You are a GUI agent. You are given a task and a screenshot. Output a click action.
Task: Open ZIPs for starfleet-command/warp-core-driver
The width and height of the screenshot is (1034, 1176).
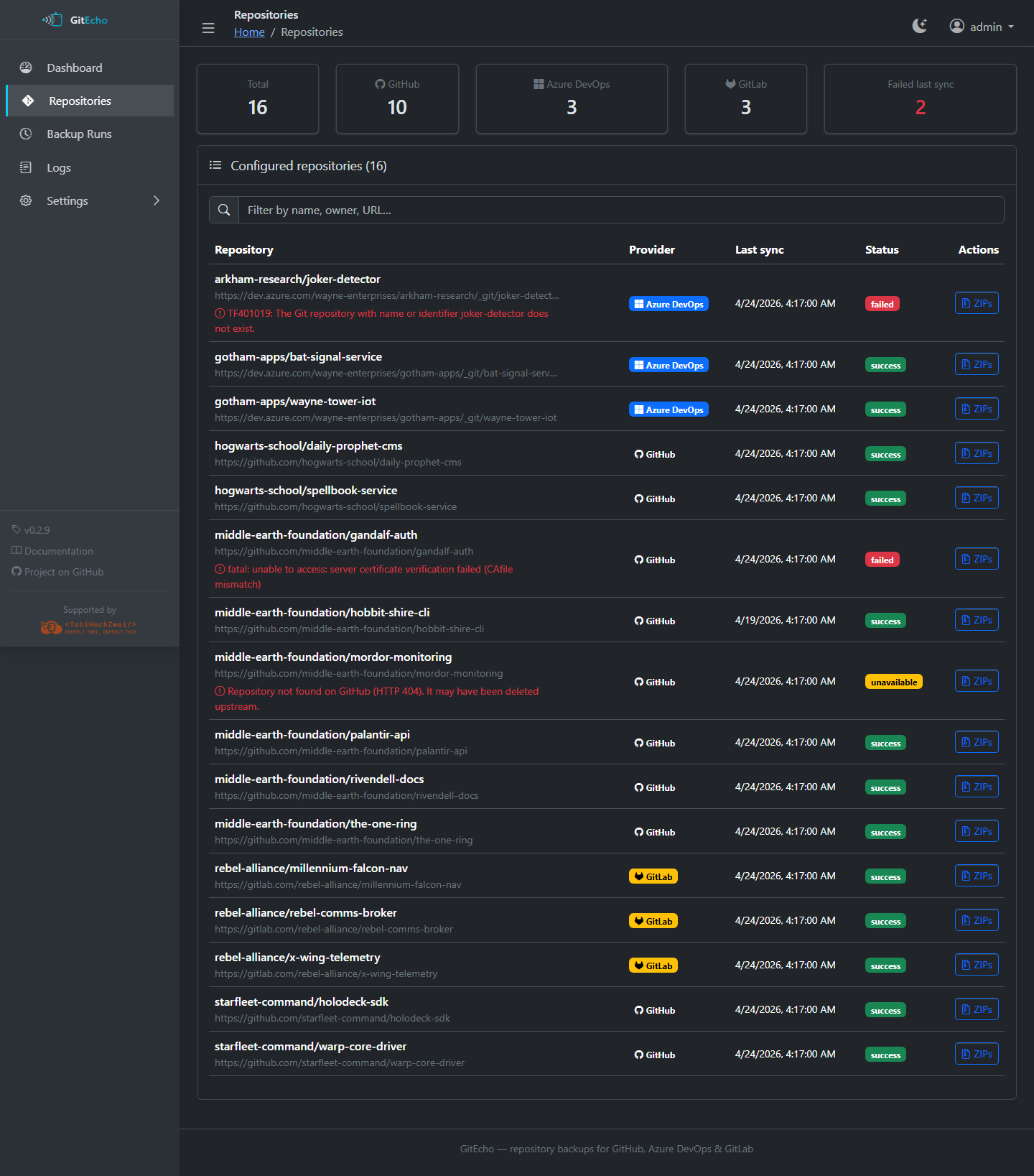[977, 1054]
